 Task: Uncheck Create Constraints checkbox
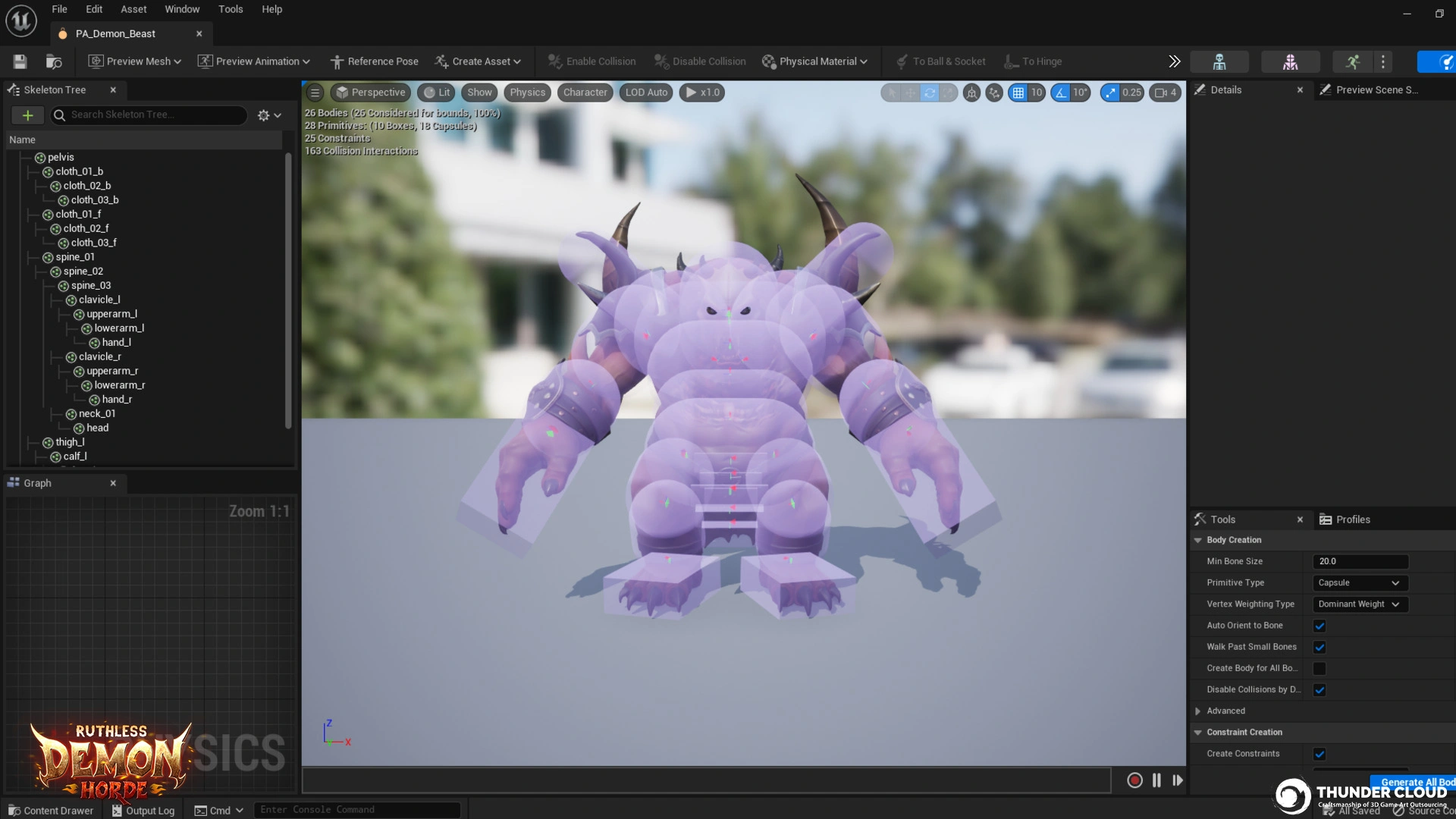(1319, 754)
